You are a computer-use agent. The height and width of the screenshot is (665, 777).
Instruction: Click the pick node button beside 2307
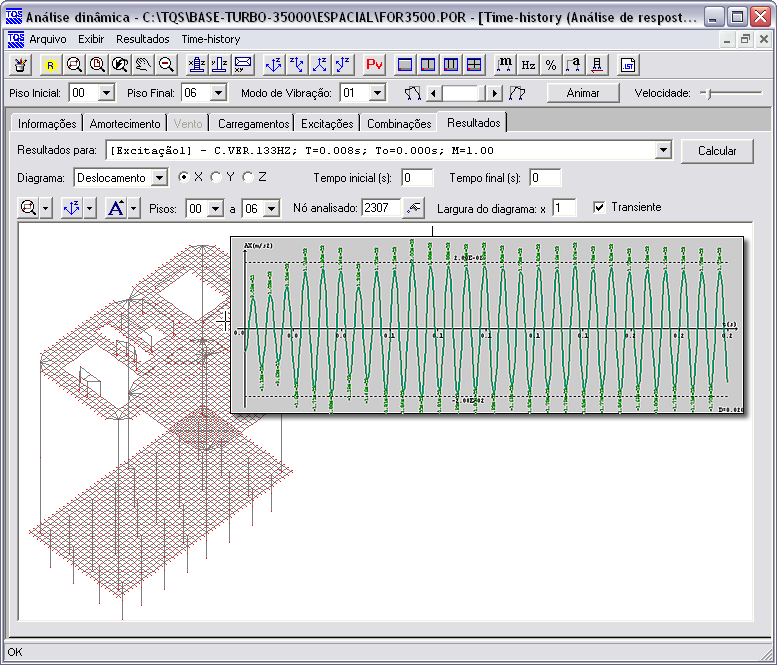414,208
